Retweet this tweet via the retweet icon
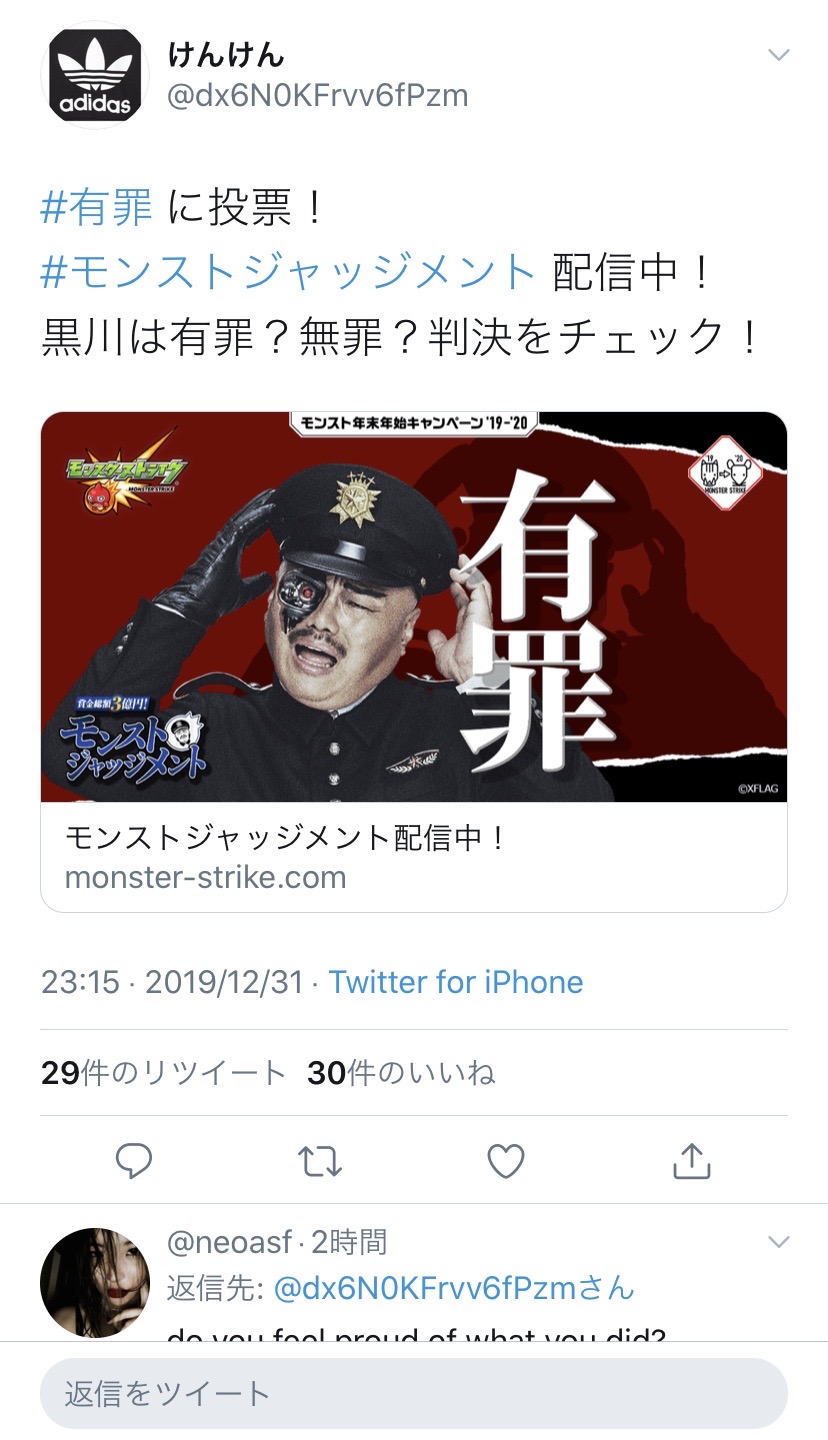This screenshot has width=828, height=1440. 320,1161
